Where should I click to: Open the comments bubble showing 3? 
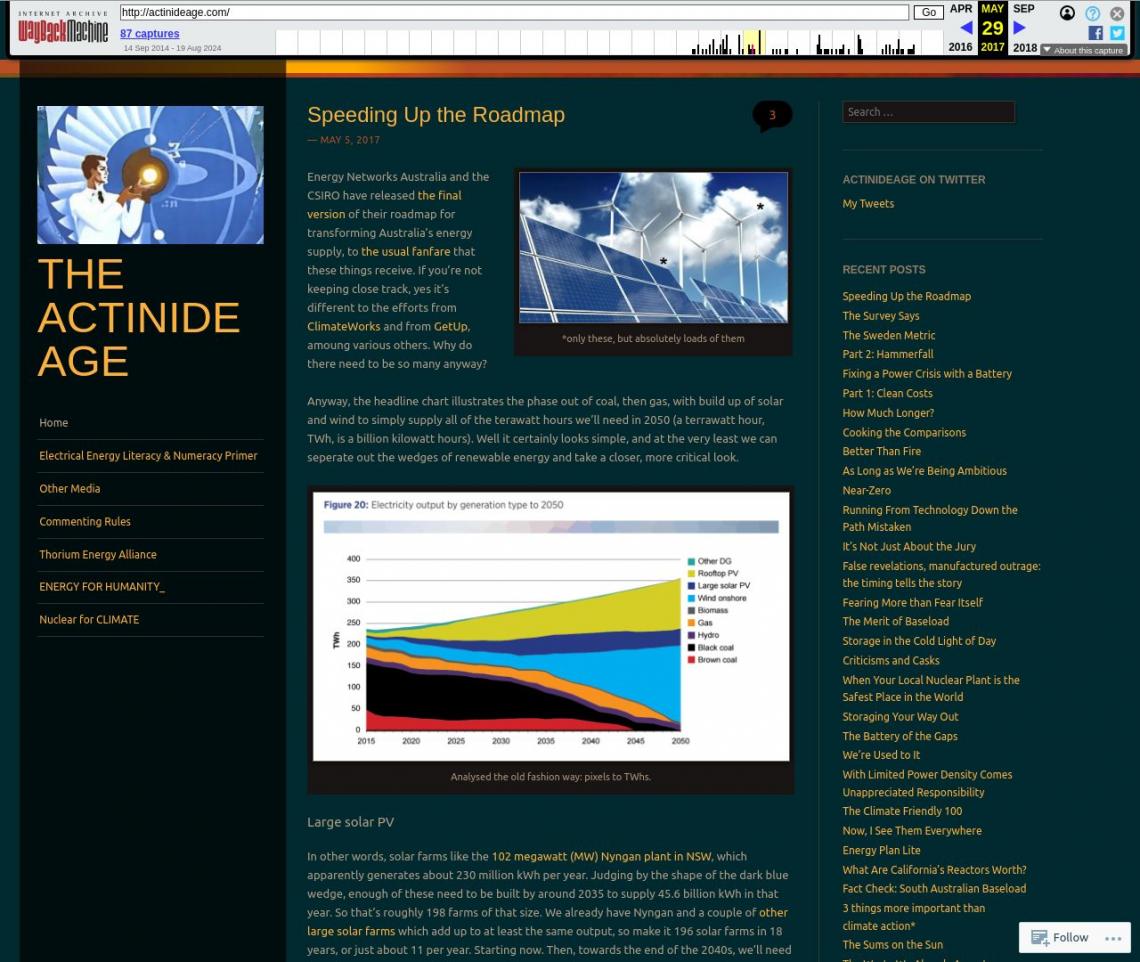click(x=772, y=115)
